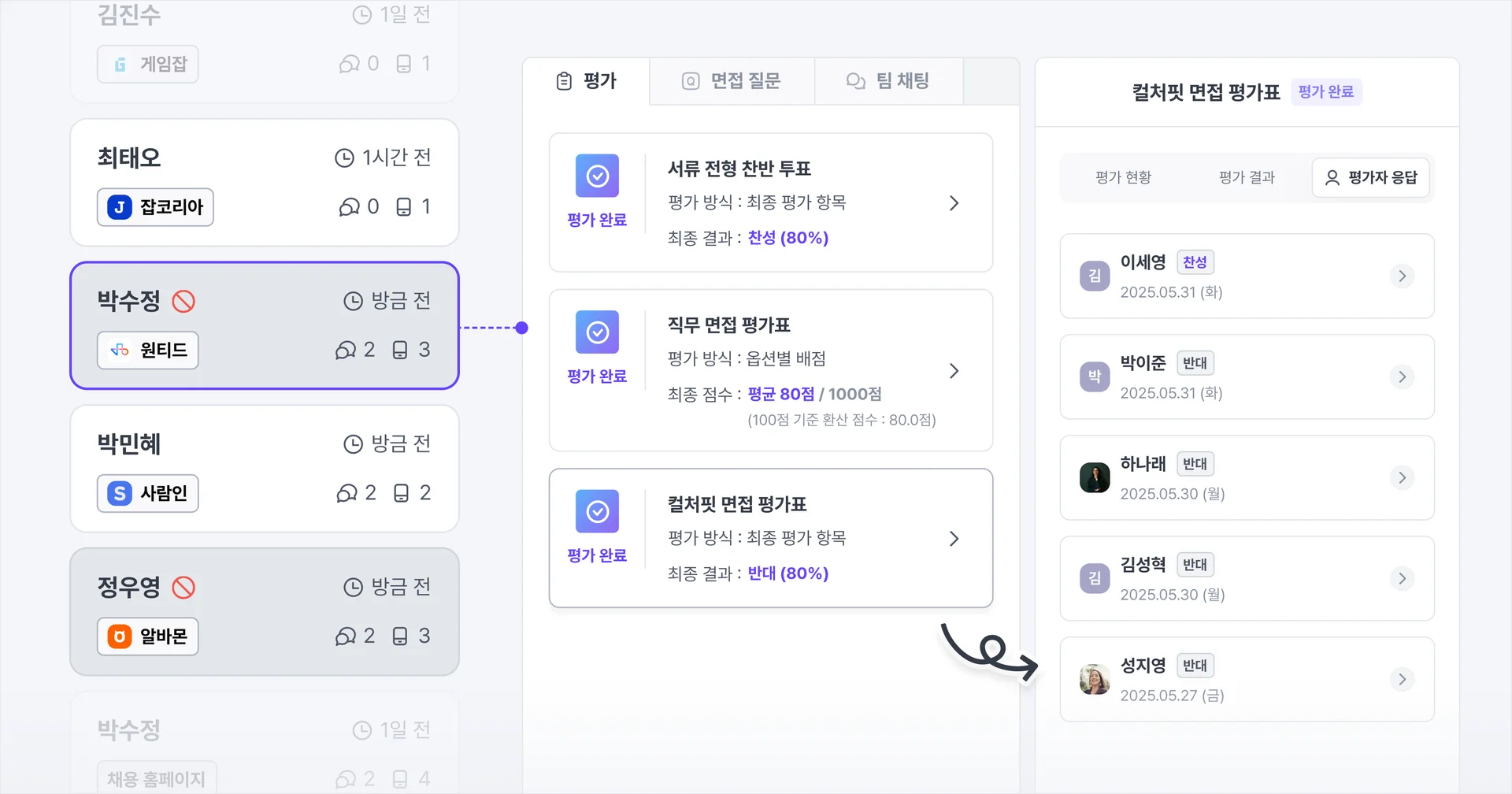Click the 평가 완료 badge next to the title
The height and width of the screenshot is (794, 1512).
pyautogui.click(x=1326, y=91)
